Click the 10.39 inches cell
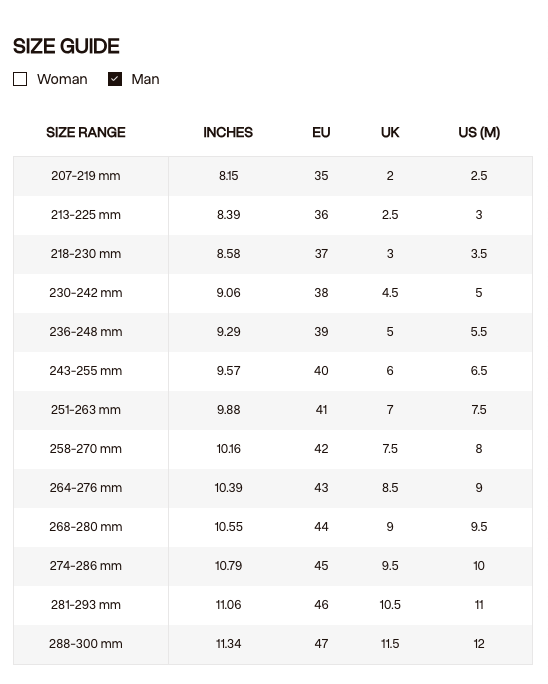Viewport: 548px width, 684px height. [228, 488]
